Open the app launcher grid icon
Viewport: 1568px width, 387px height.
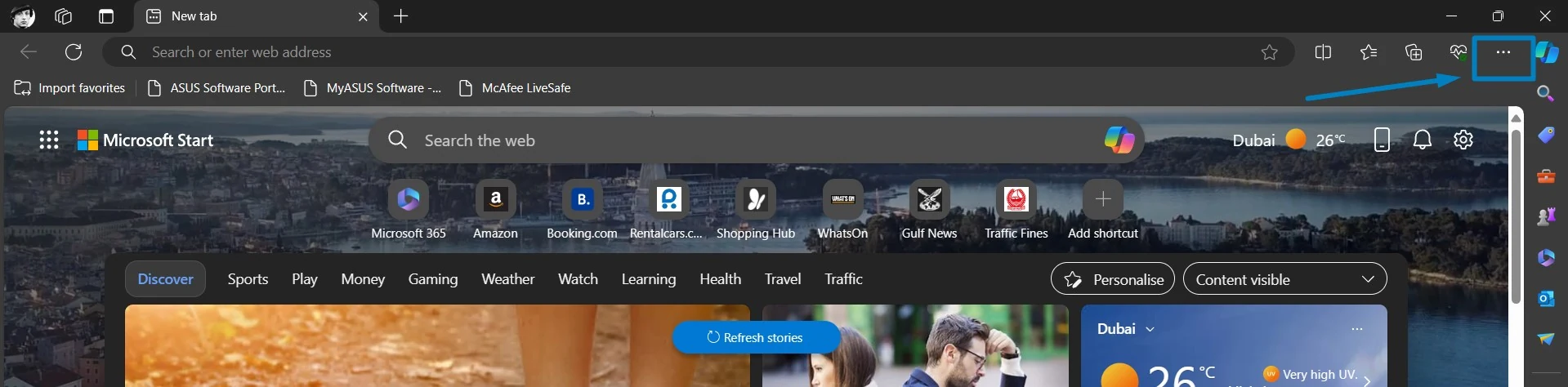pyautogui.click(x=49, y=140)
